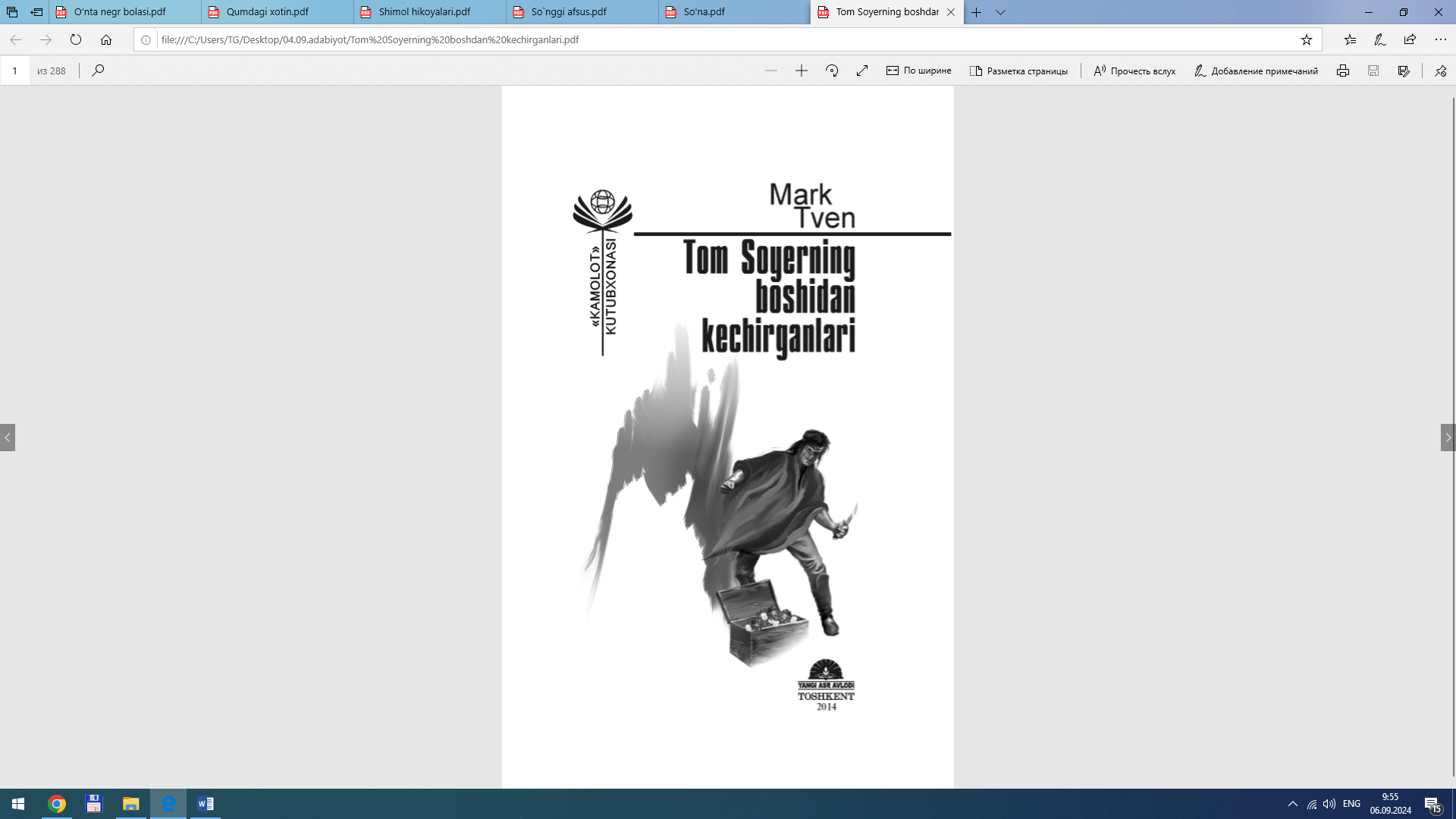1456x819 pixels.
Task: Zoom in using the plus icon
Action: (802, 71)
